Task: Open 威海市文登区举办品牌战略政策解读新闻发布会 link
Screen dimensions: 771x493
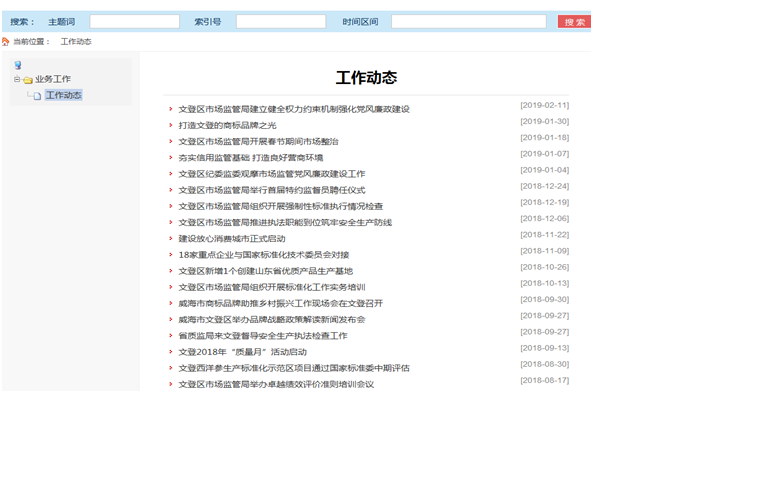Action: [x=272, y=320]
